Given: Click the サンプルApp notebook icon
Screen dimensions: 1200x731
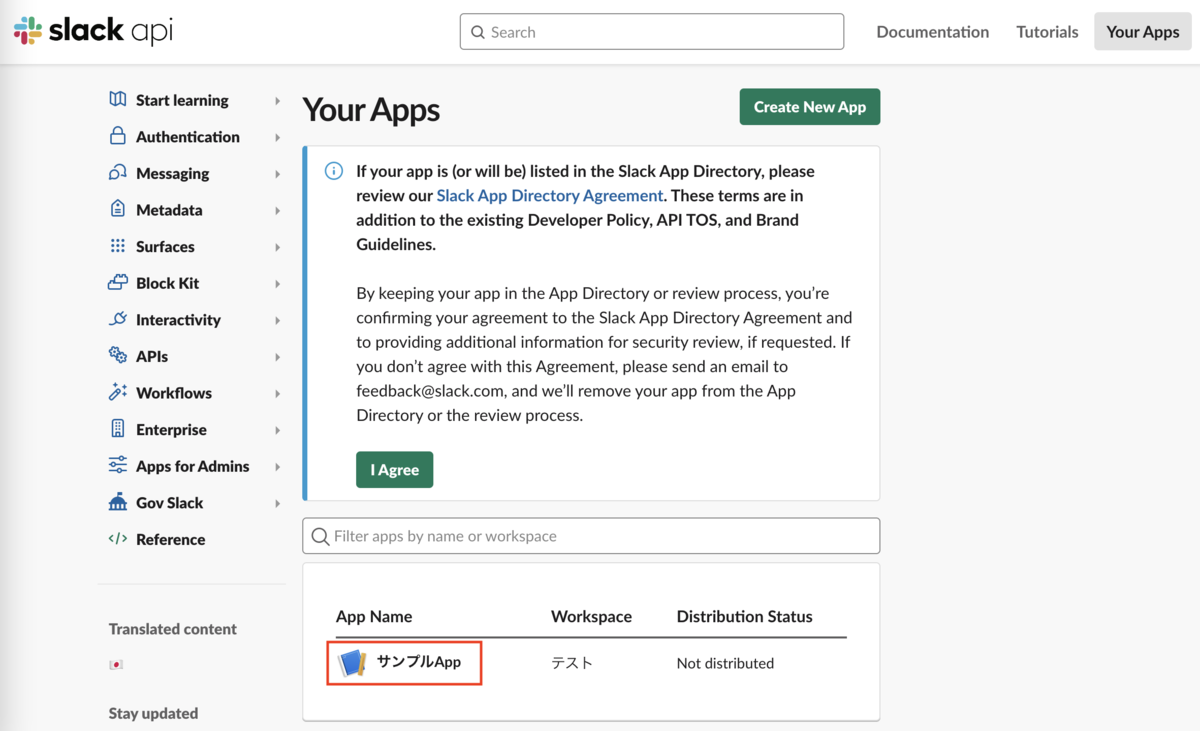Looking at the screenshot, I should pos(352,662).
